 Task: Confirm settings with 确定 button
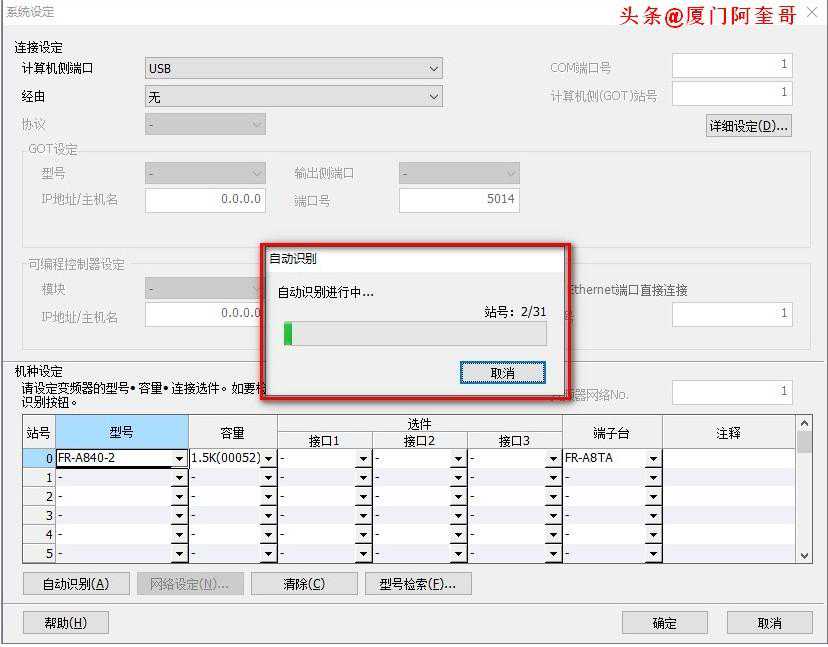point(664,623)
